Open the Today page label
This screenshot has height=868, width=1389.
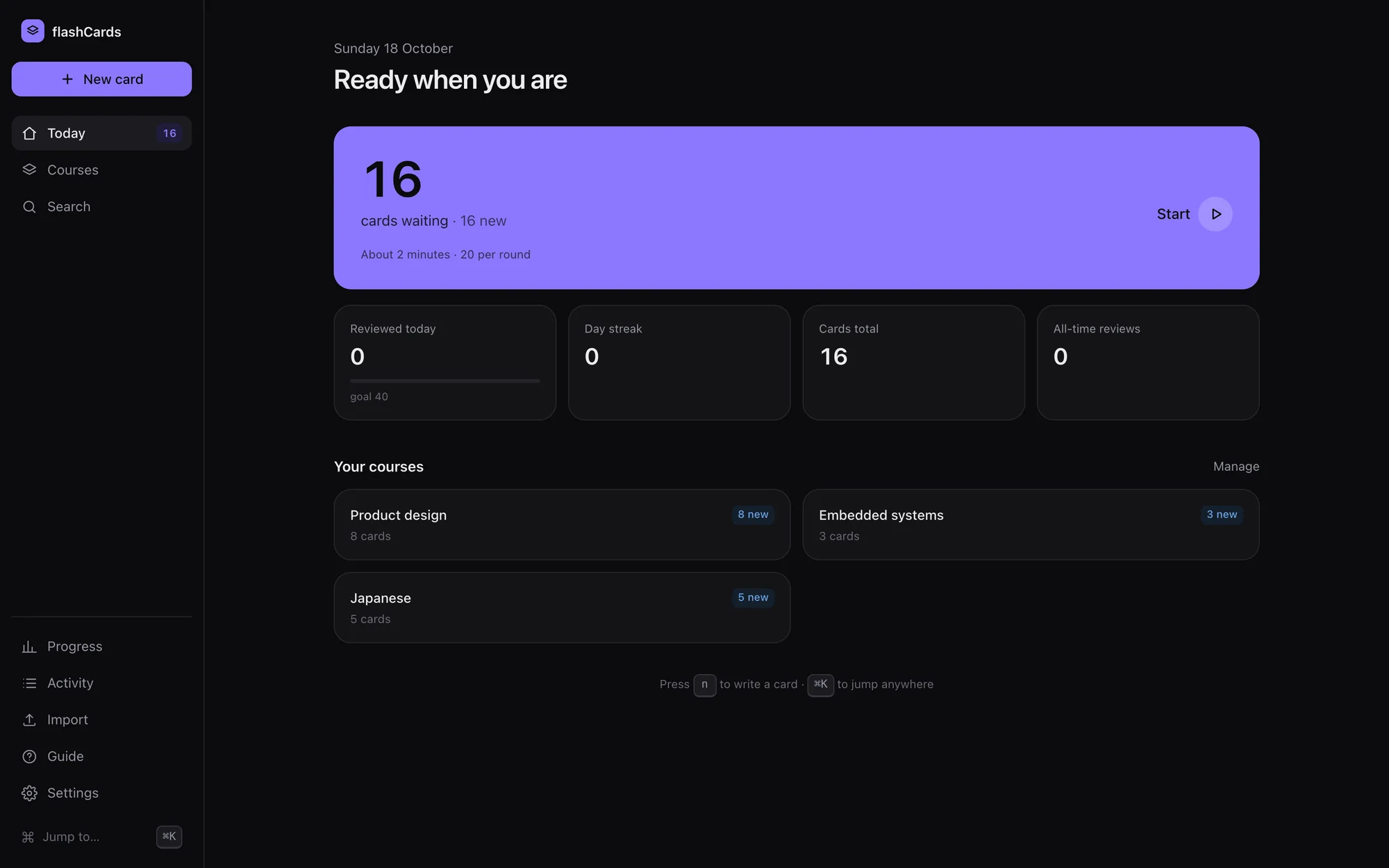pos(66,133)
